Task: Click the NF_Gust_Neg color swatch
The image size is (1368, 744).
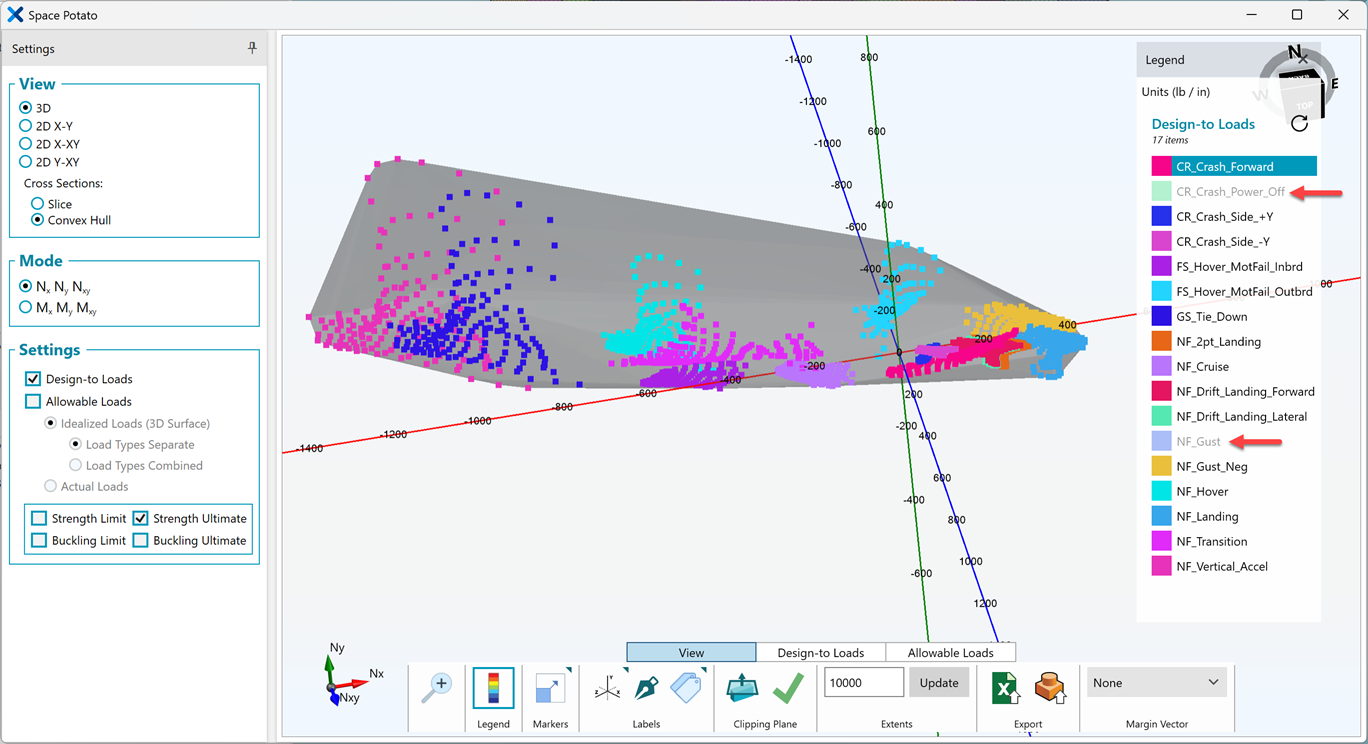Action: tap(1161, 466)
